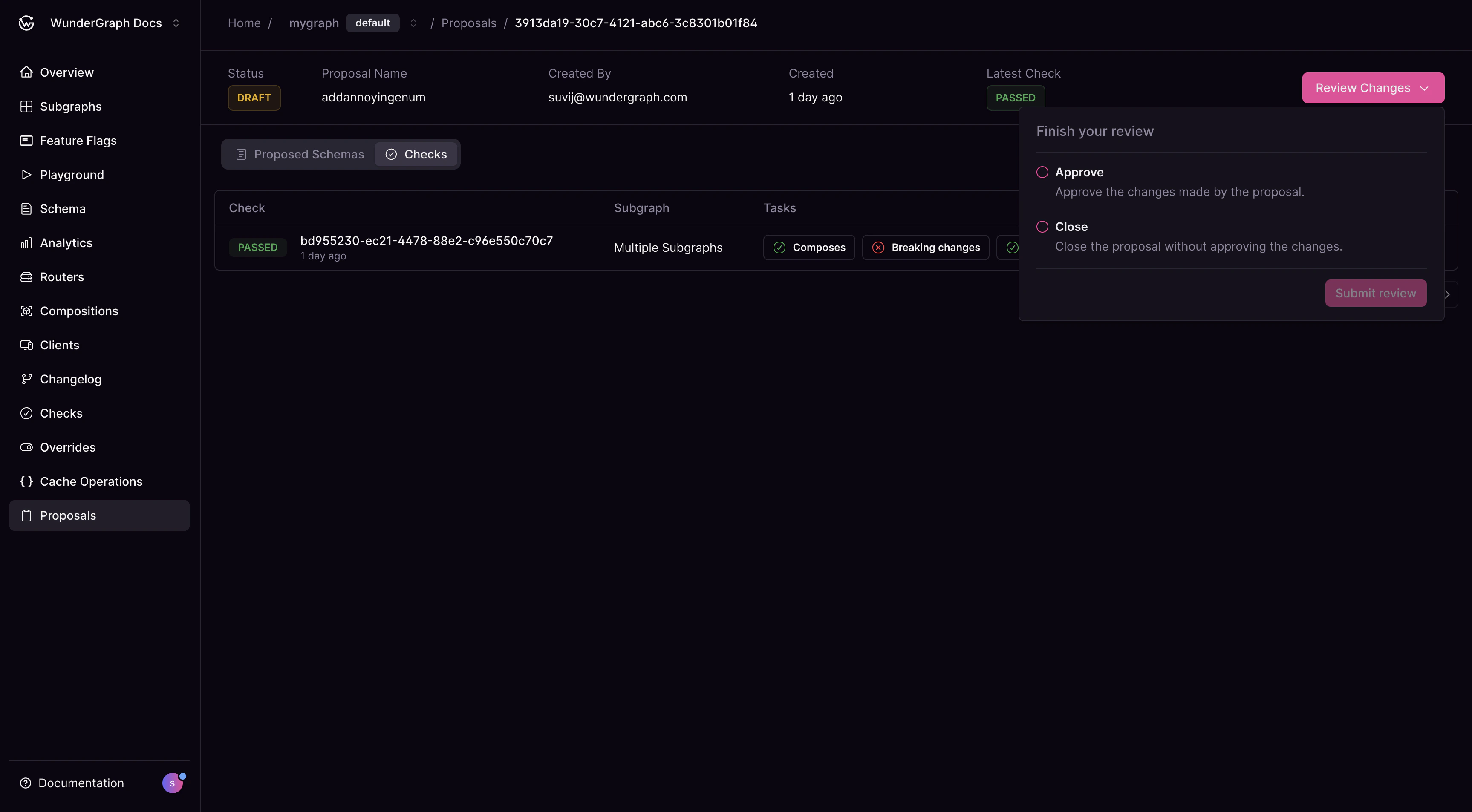
Task: Open Compositions via its sidebar icon
Action: 26,311
